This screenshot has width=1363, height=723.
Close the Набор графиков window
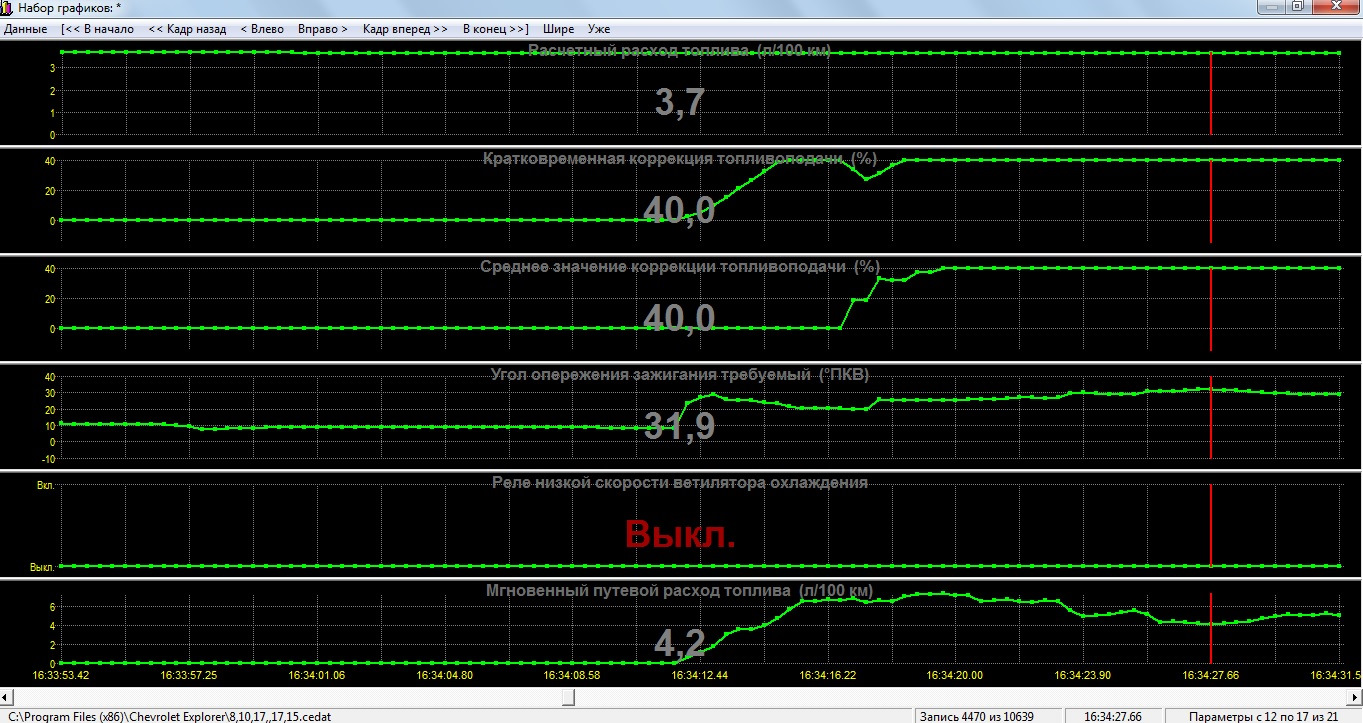coord(1336,7)
